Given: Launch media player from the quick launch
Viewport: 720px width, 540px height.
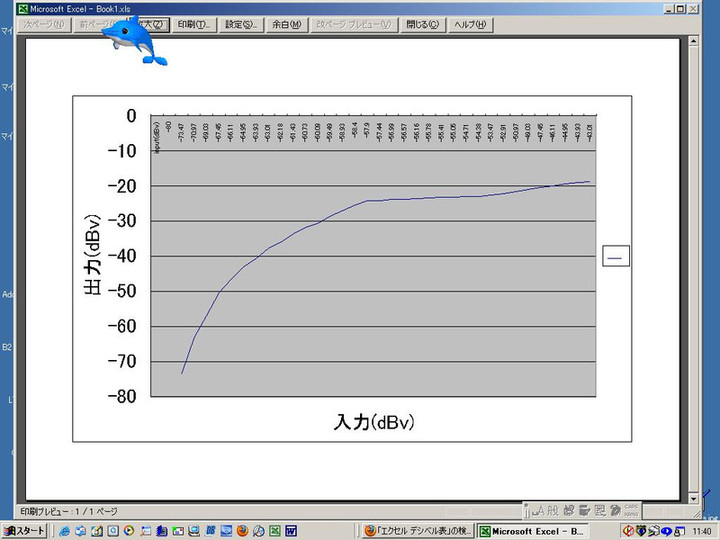Looking at the screenshot, I should tap(129, 530).
